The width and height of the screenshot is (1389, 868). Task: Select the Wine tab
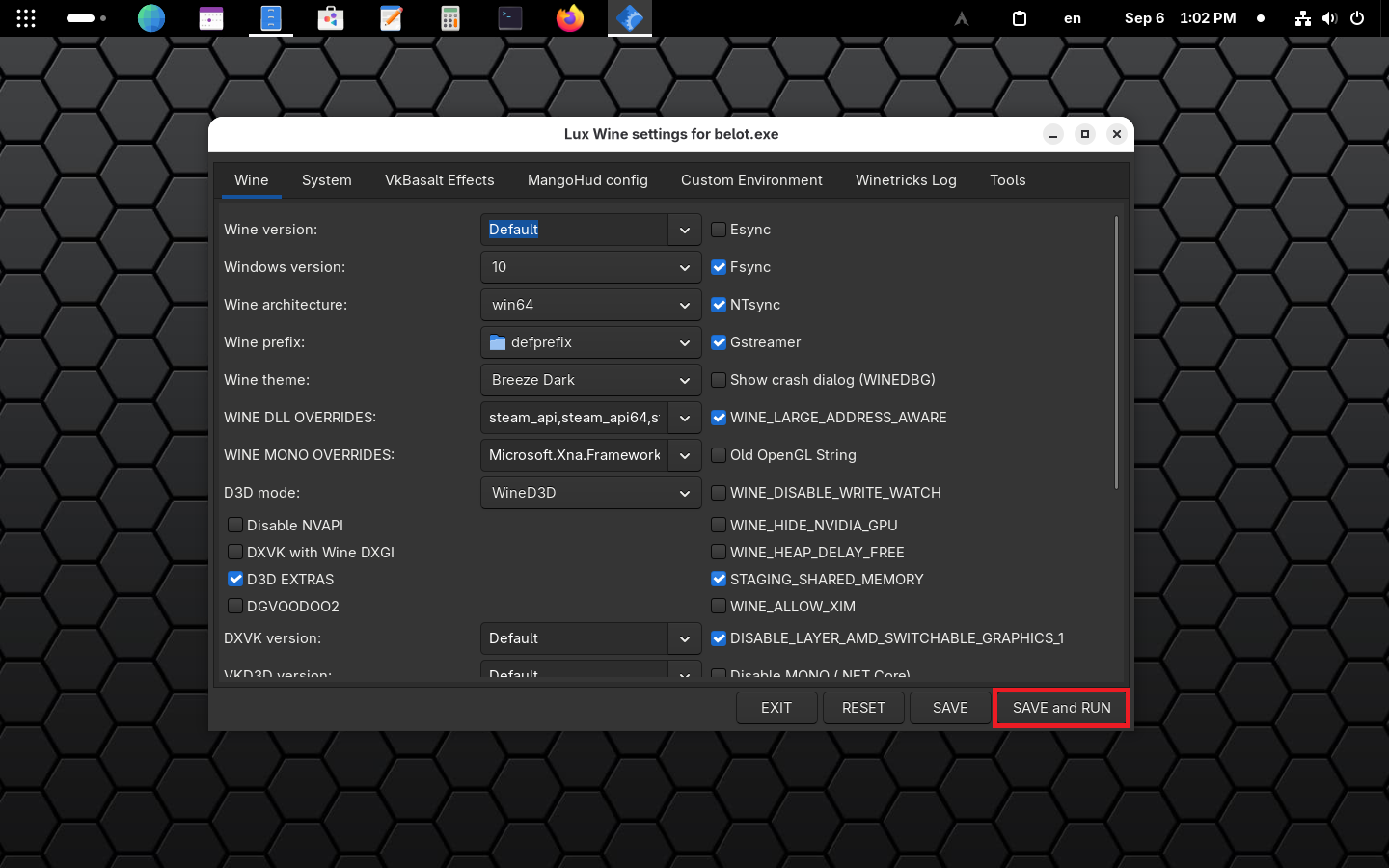coord(252,180)
